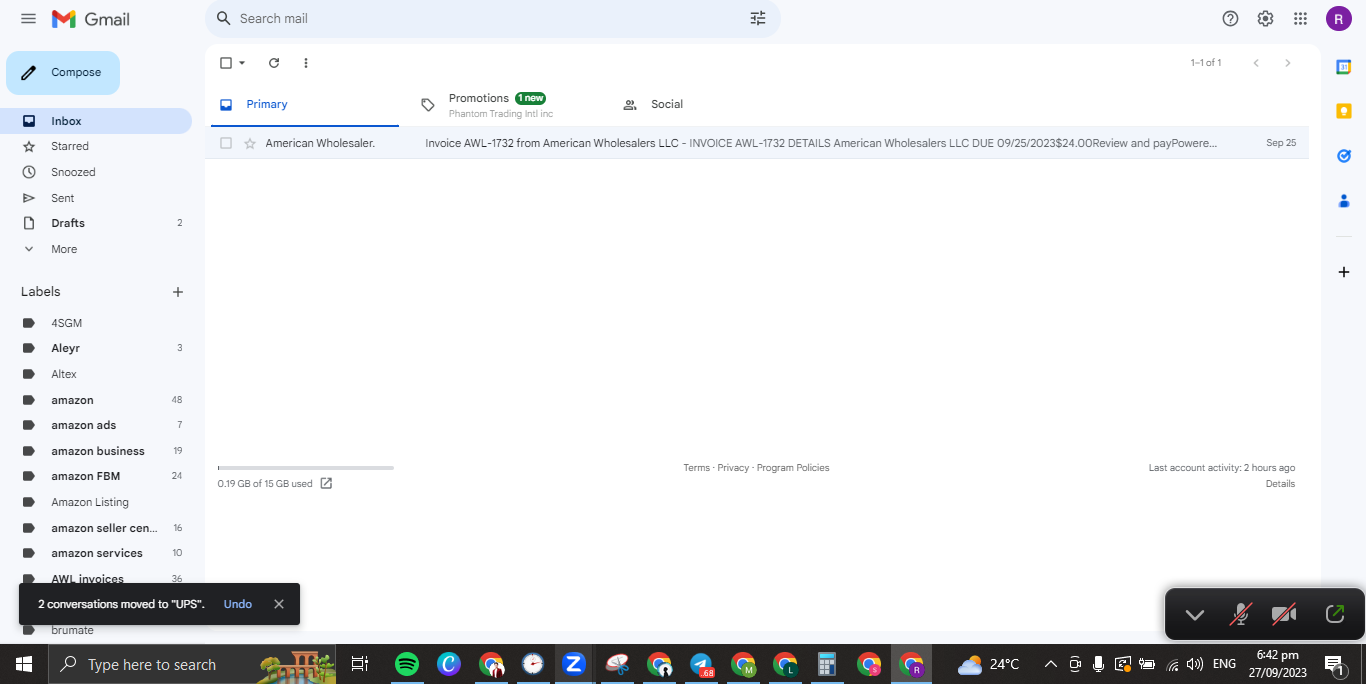1366x684 pixels.
Task: Undo moving conversations to UPS
Action: pos(238,604)
